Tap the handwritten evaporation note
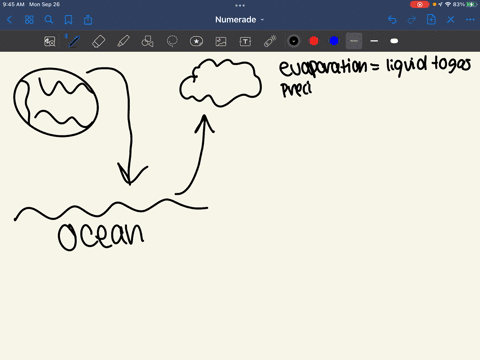This screenshot has width=480, height=360. coord(375,67)
